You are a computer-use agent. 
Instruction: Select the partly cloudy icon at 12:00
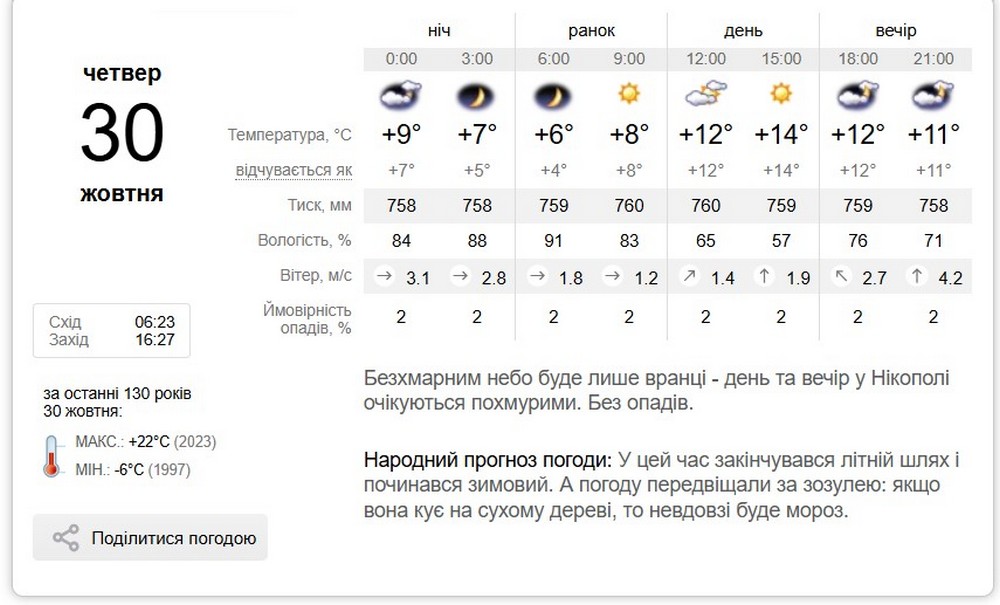[x=705, y=96]
